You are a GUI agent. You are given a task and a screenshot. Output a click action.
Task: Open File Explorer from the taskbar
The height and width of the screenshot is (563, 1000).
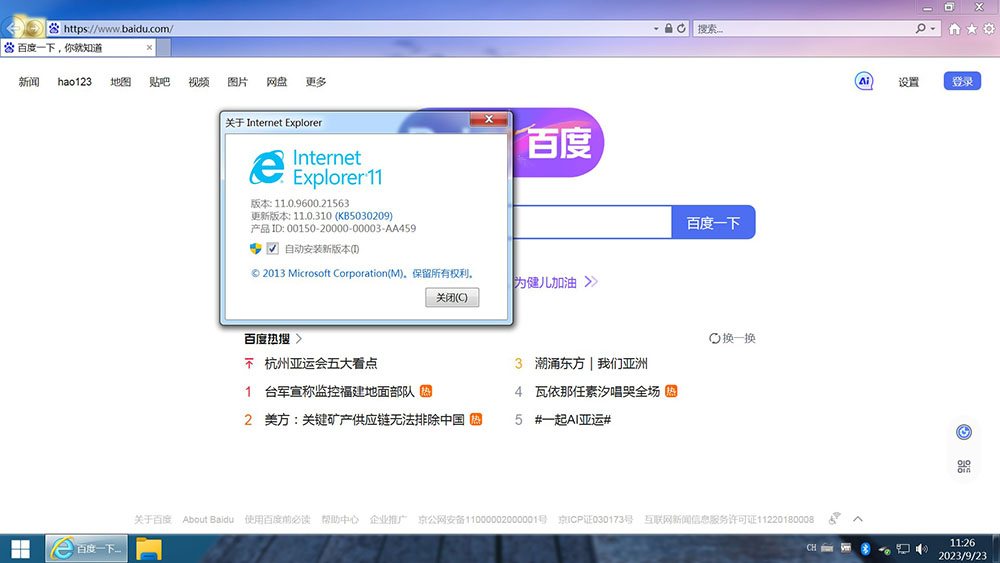pos(149,548)
